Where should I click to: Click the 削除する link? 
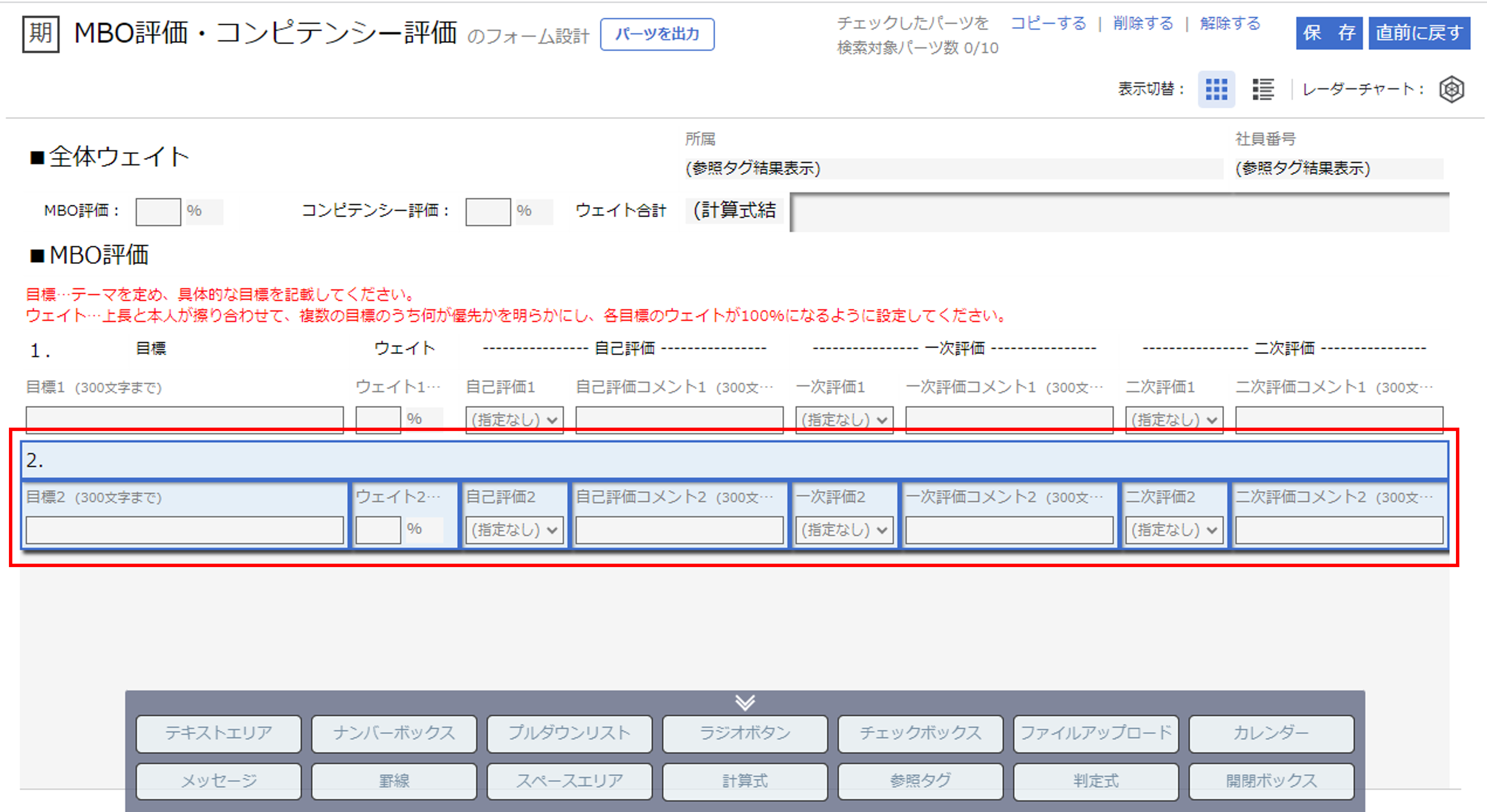tap(1143, 24)
